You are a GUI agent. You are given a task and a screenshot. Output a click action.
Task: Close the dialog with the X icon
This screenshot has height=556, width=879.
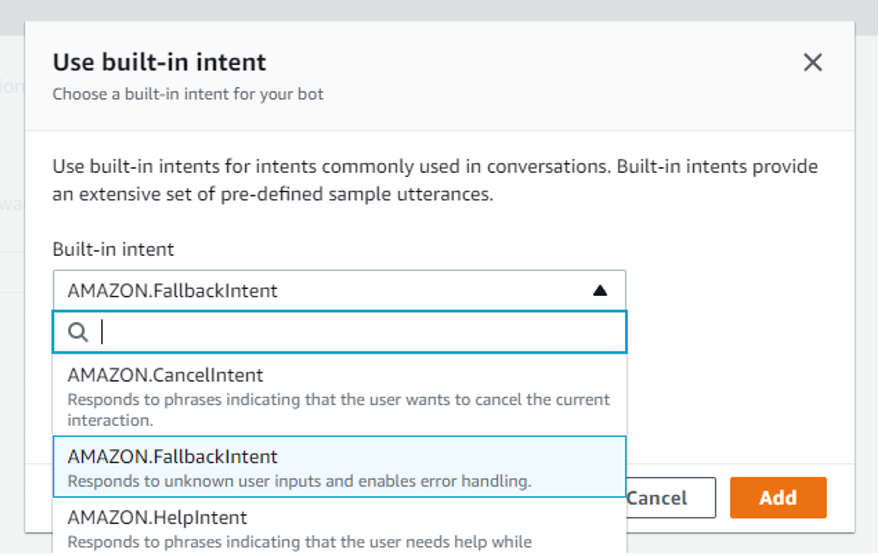tap(812, 63)
